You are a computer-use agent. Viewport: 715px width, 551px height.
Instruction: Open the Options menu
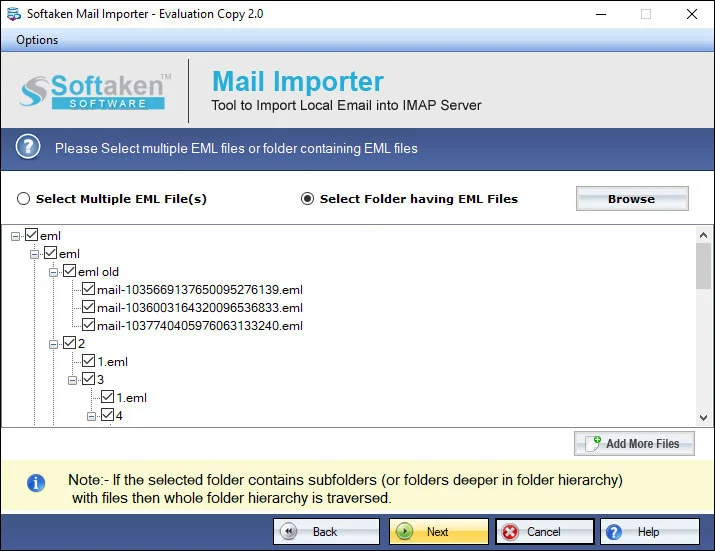click(x=37, y=40)
